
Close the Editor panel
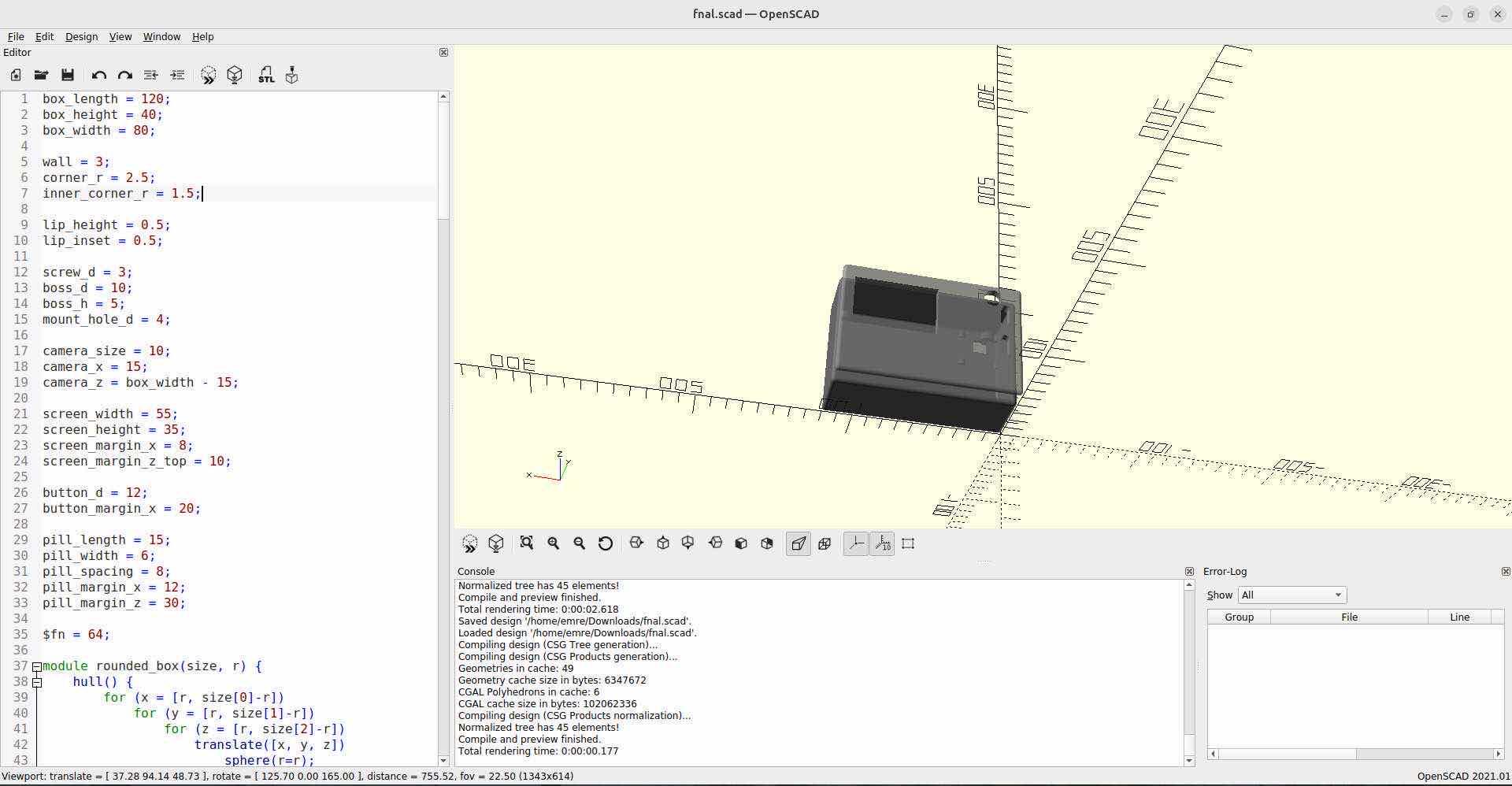point(443,53)
